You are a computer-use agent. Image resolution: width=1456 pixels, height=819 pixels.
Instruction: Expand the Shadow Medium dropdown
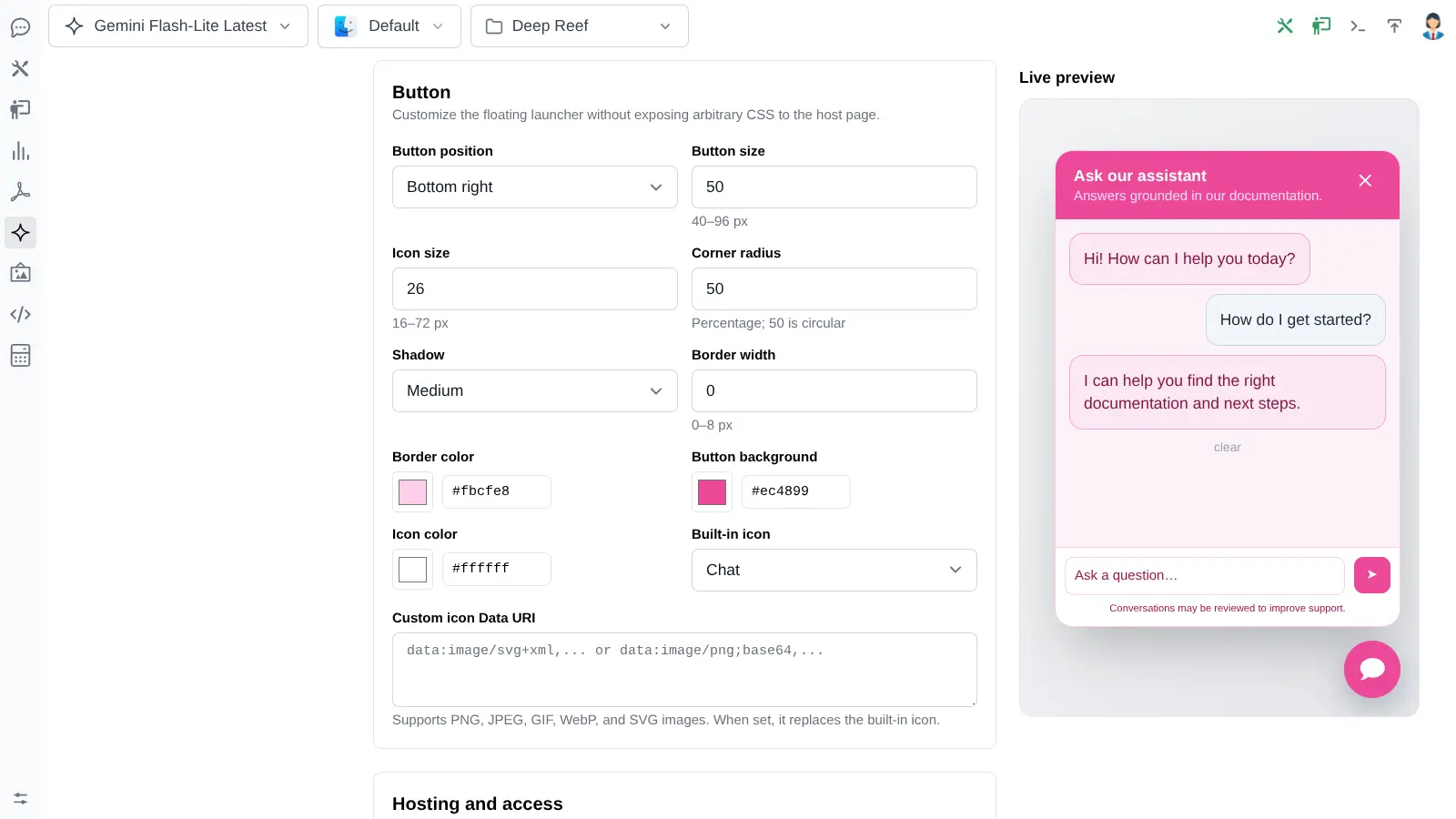(x=535, y=390)
